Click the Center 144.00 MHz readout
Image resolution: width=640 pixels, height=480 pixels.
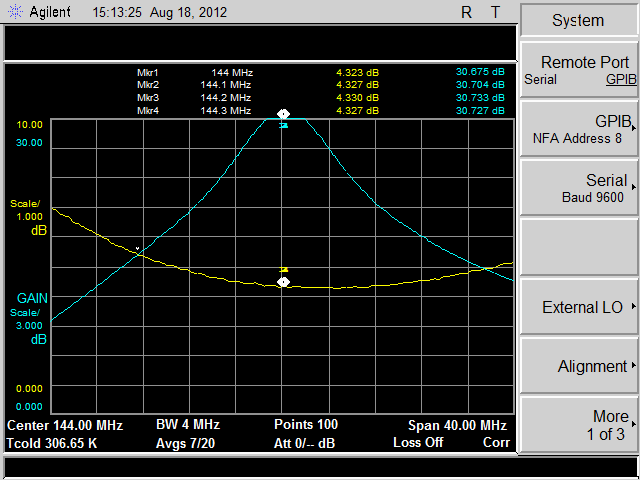point(65,425)
